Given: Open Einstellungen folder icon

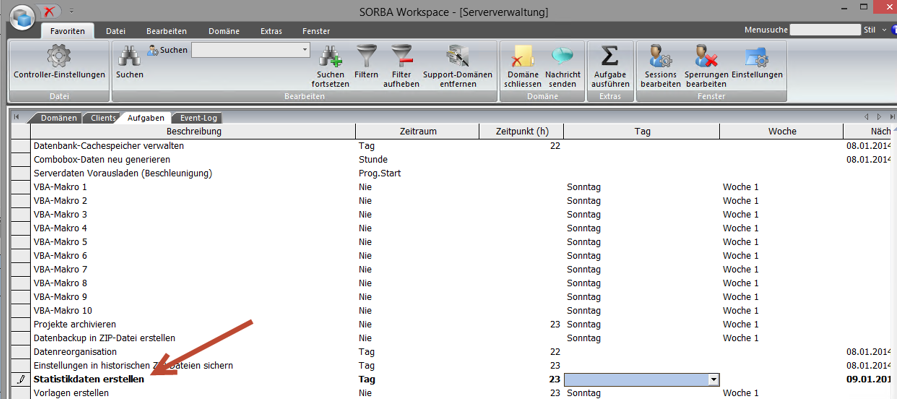Looking at the screenshot, I should coord(757,56).
